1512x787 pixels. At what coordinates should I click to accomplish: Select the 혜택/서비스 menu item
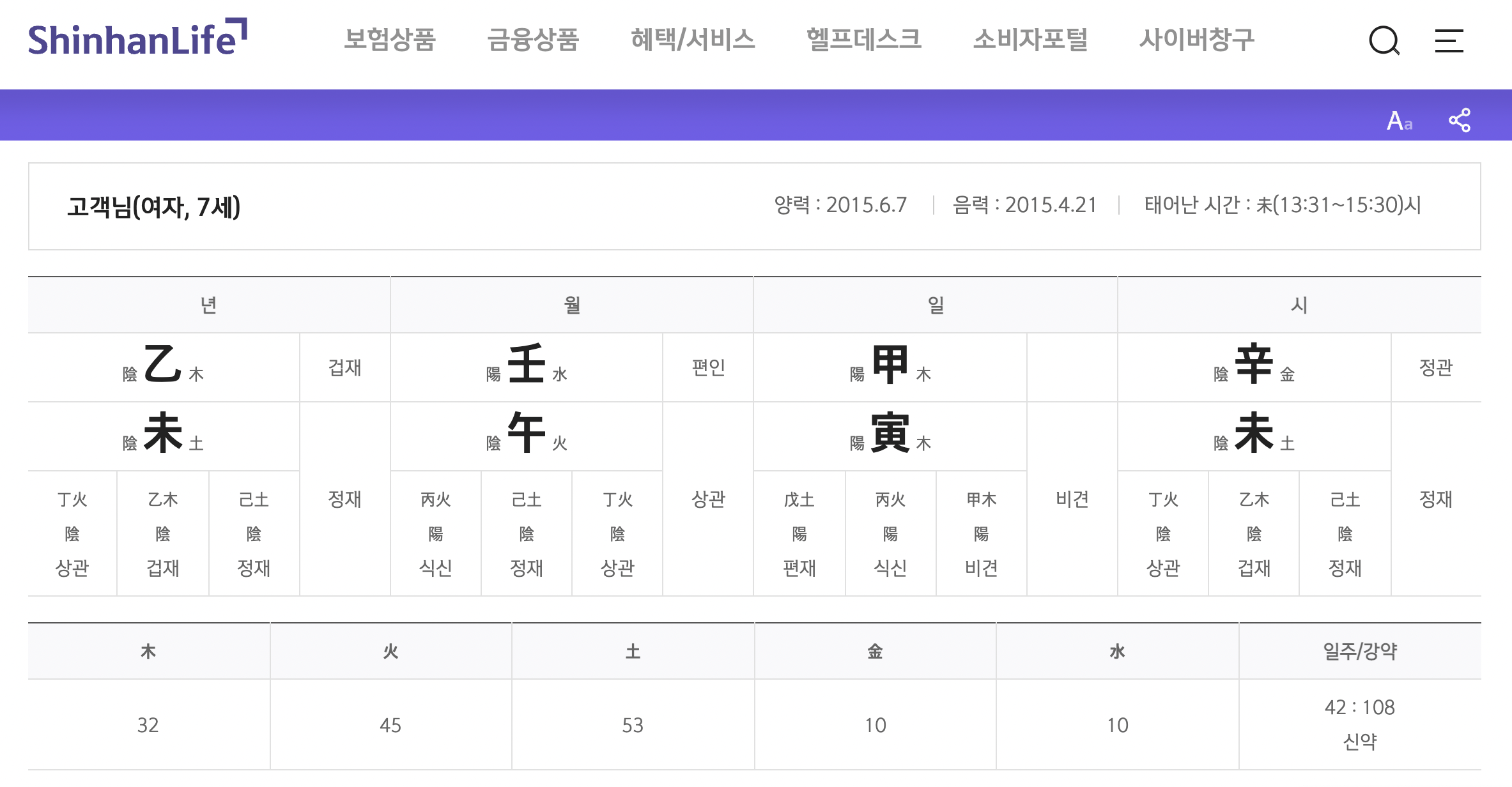tap(692, 40)
